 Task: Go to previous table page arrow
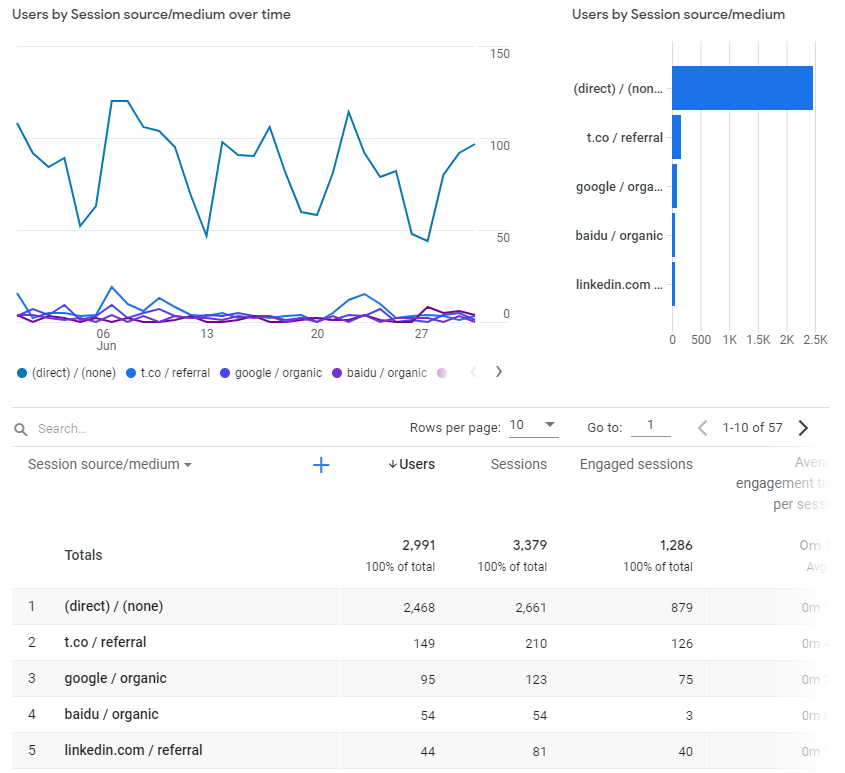(x=702, y=428)
